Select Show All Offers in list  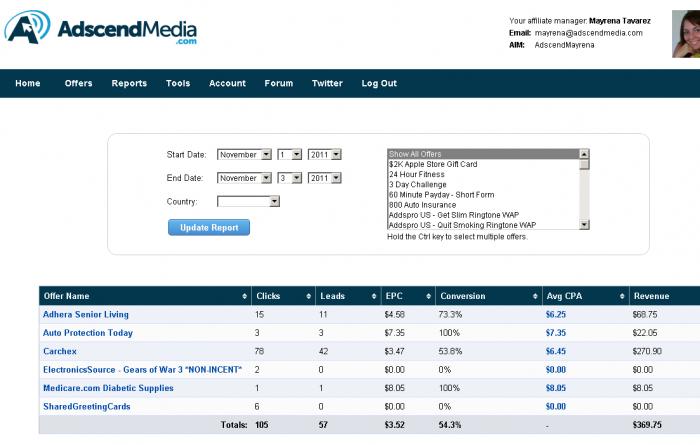tap(483, 154)
